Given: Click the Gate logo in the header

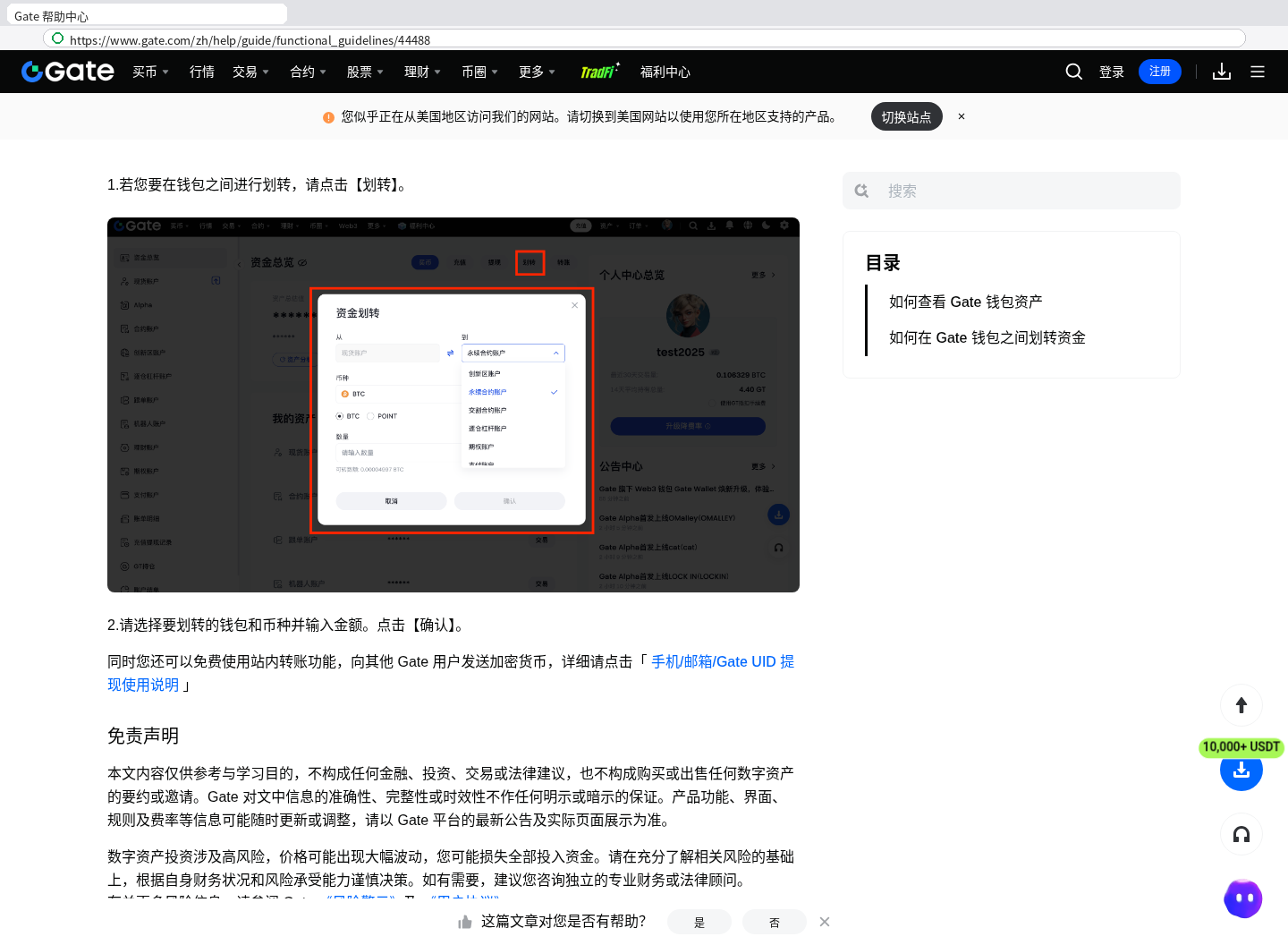Looking at the screenshot, I should (x=68, y=72).
